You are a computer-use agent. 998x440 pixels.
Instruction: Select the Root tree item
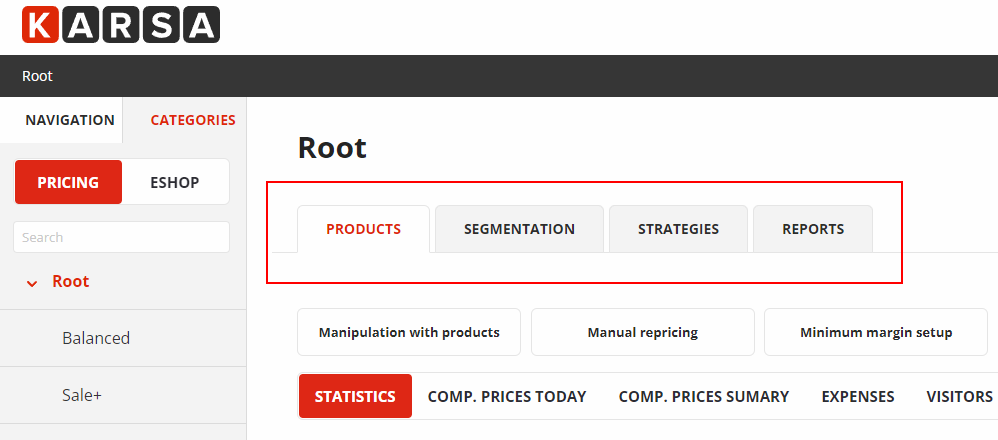[x=71, y=282]
